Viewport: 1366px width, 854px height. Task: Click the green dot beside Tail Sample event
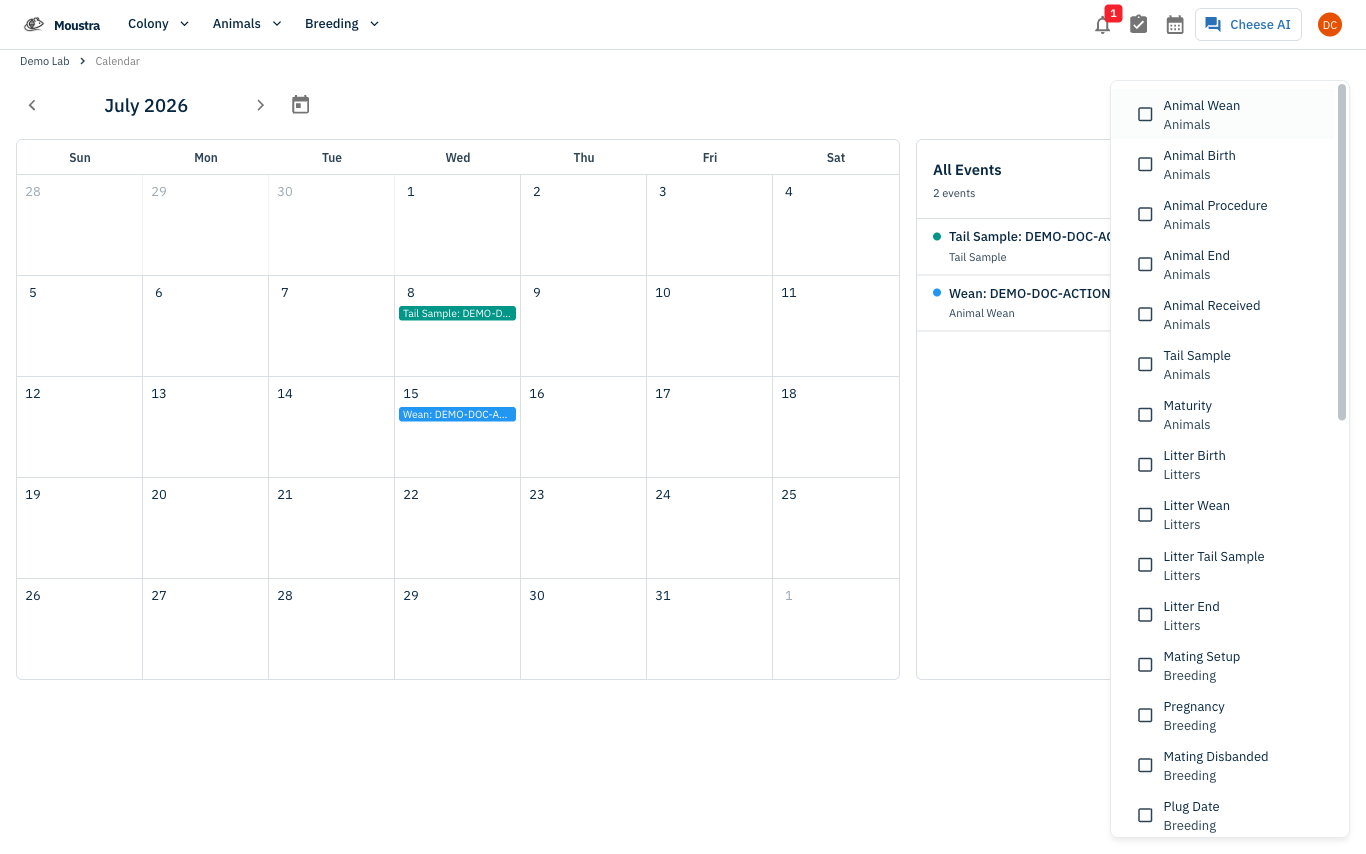pyautogui.click(x=937, y=237)
